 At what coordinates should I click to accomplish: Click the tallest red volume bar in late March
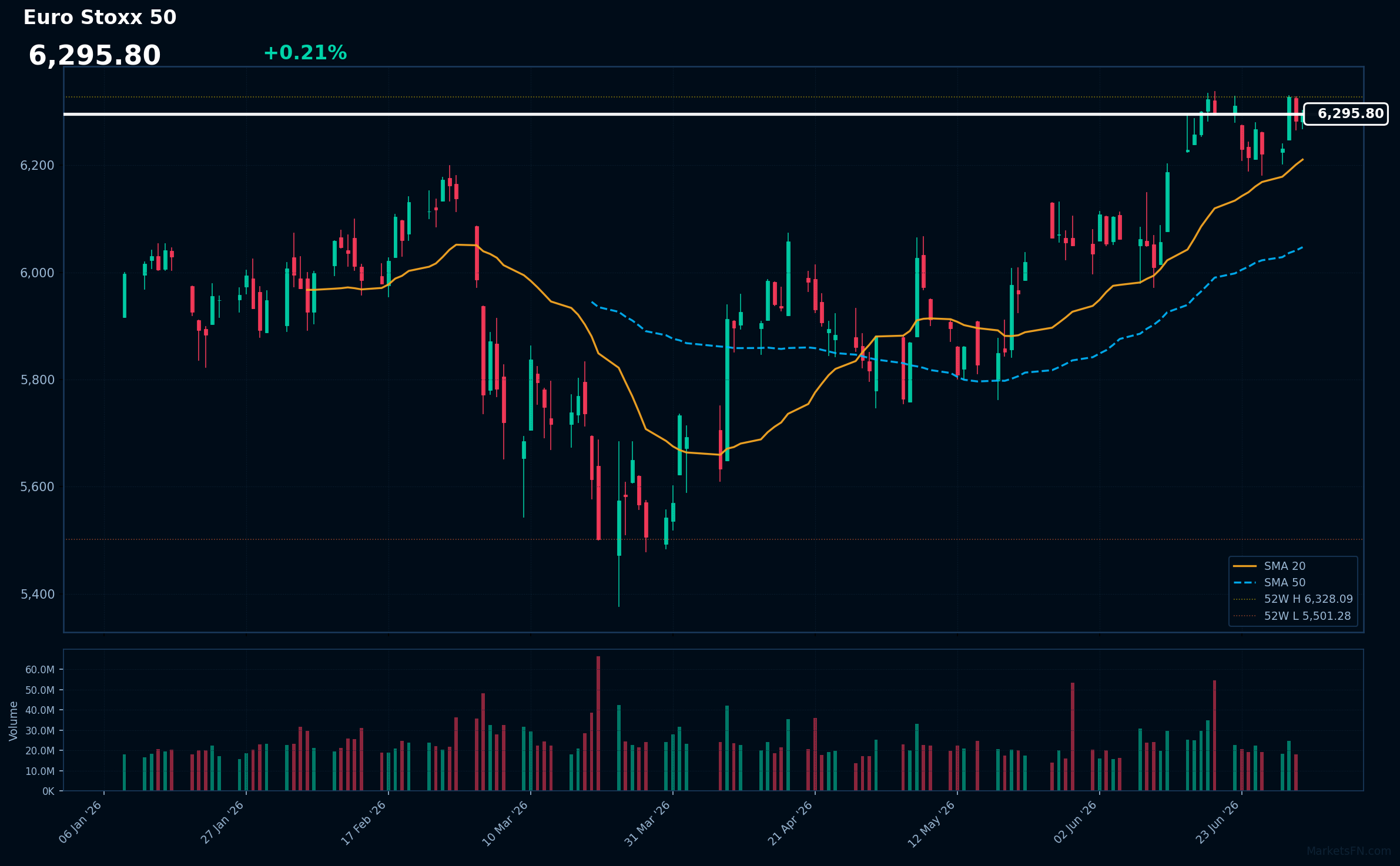598,724
